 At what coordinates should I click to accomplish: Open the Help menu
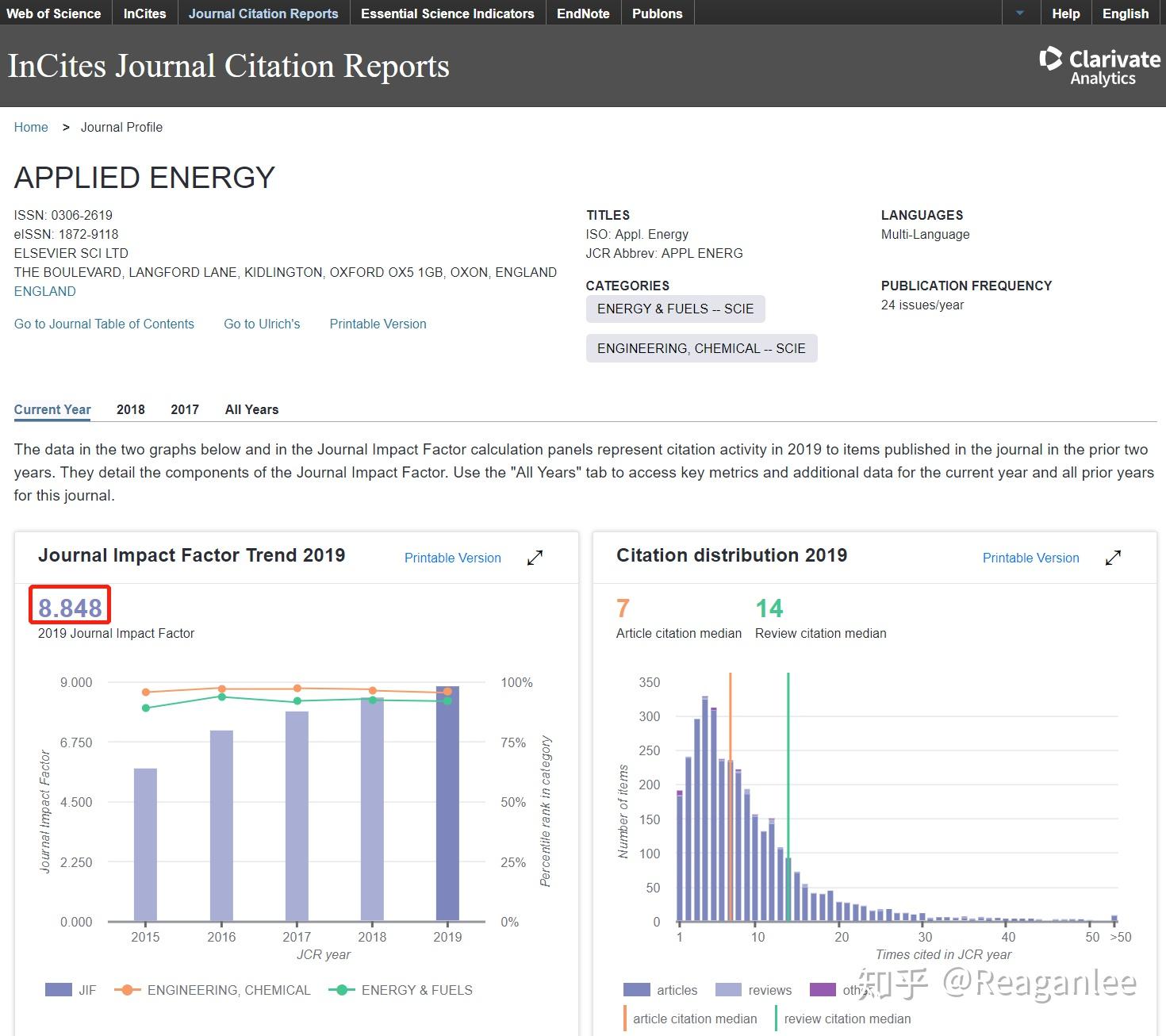pyautogui.click(x=1065, y=13)
